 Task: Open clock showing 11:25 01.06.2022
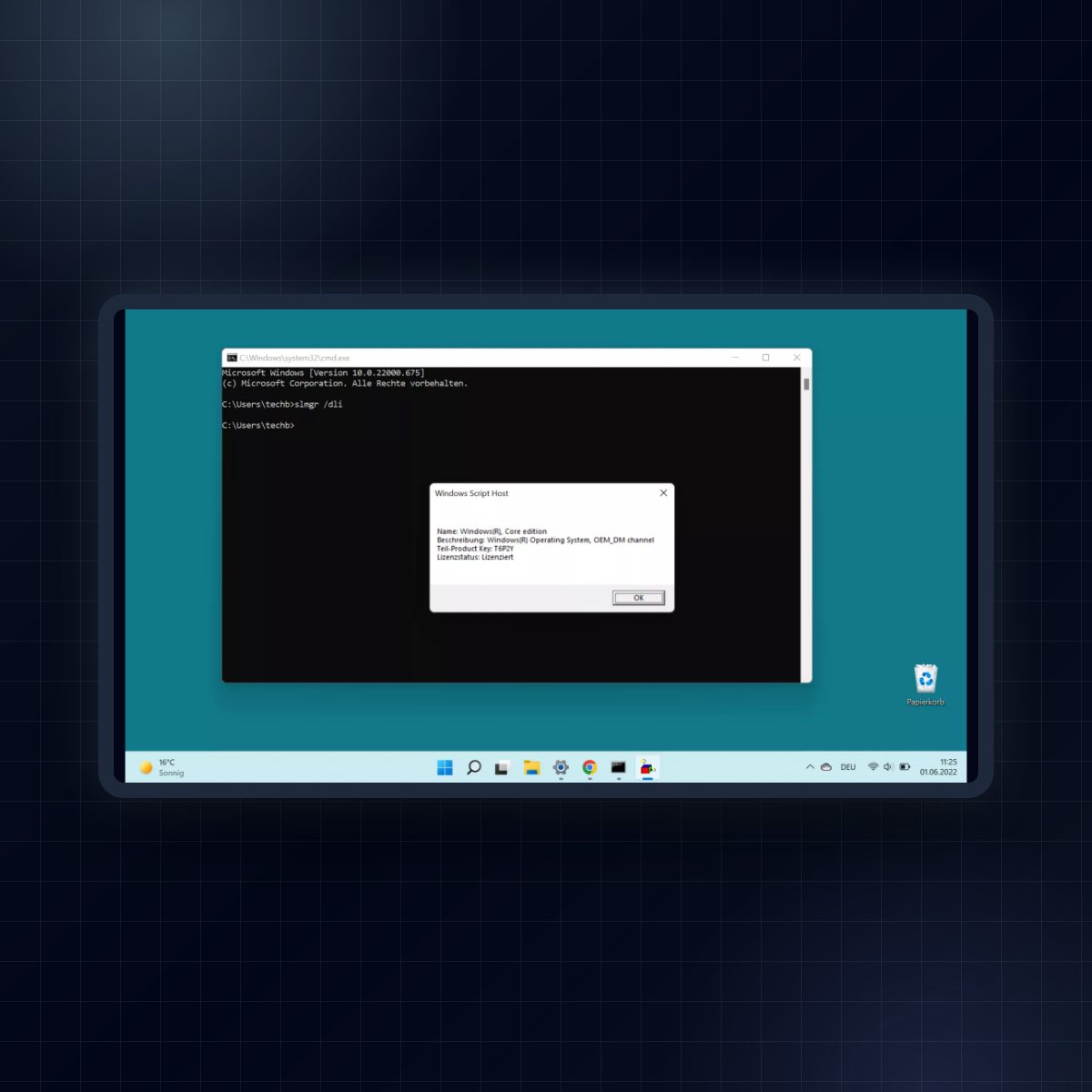(938, 767)
